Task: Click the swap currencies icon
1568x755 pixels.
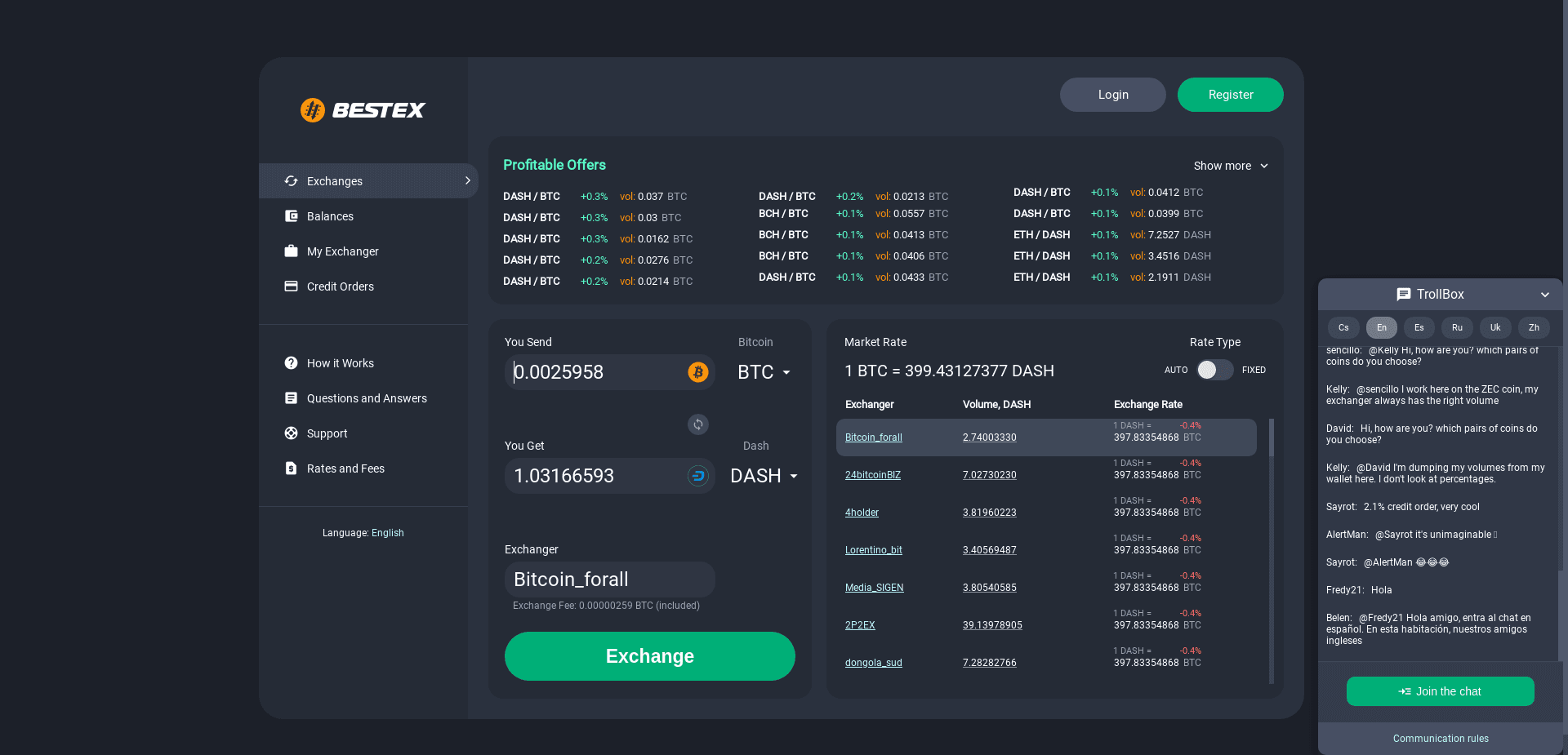Action: coord(698,424)
